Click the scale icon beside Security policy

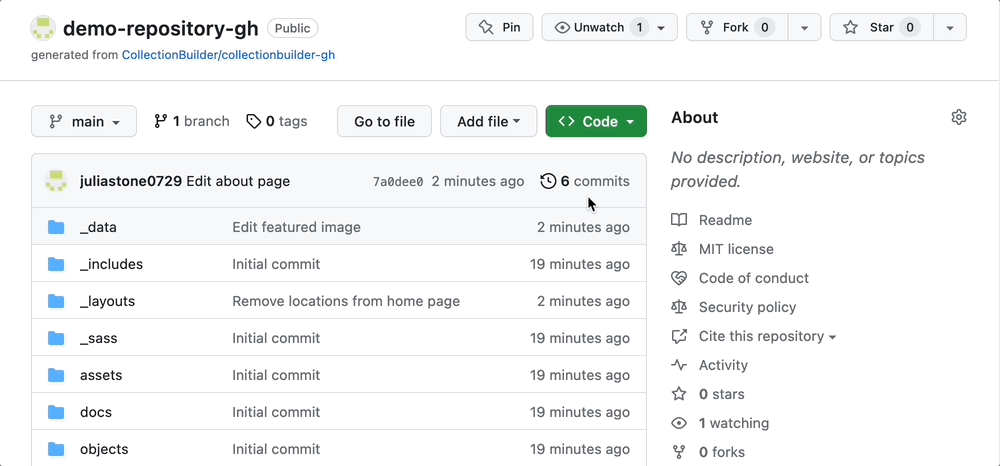point(679,307)
